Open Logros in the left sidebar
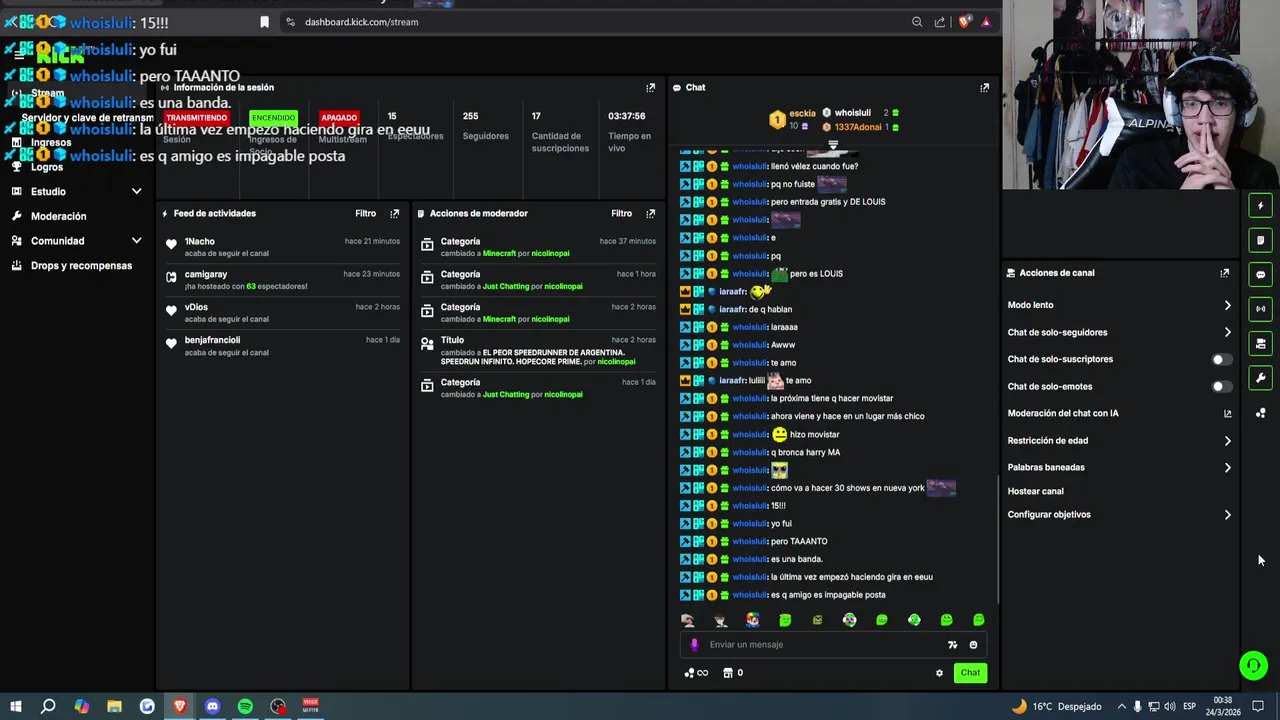This screenshot has width=1280, height=720. 46,167
